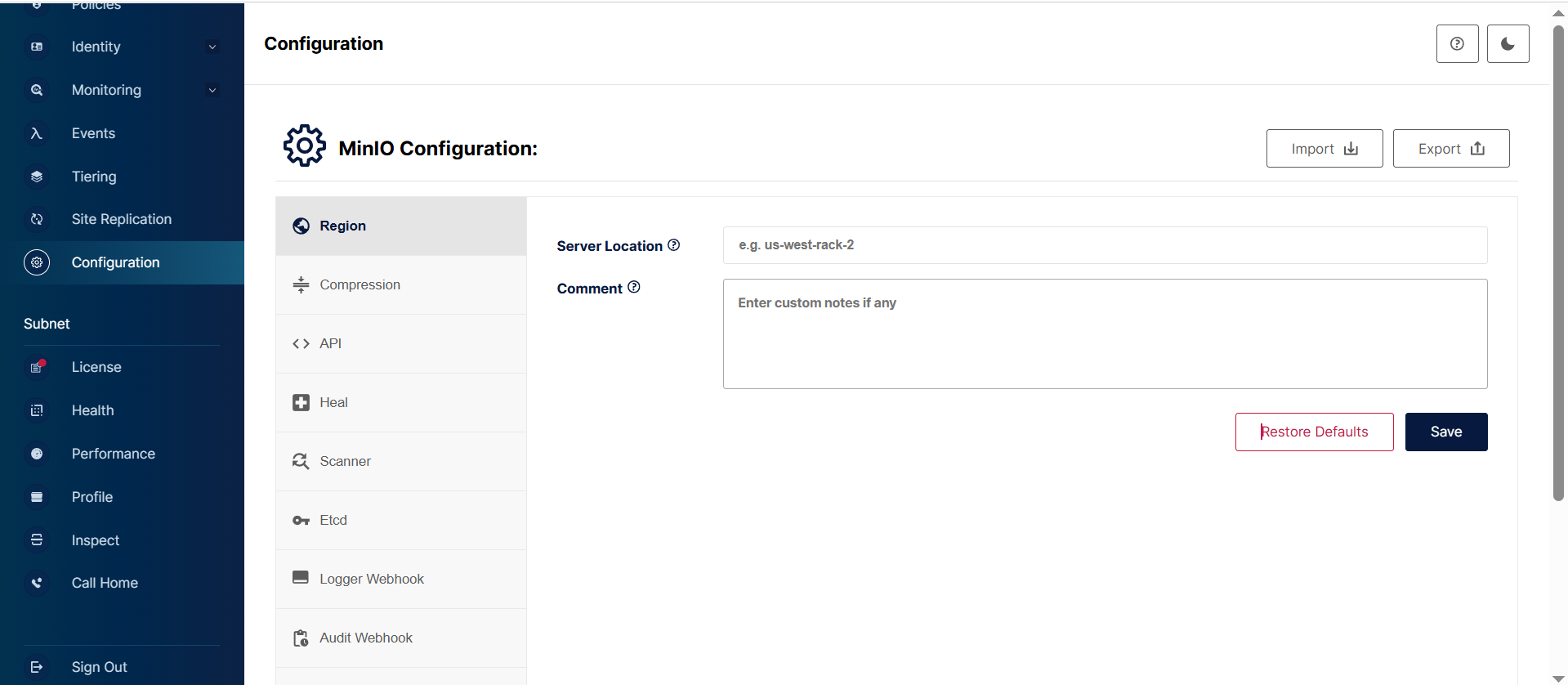Click the Inspect icon in sidebar
This screenshot has width=1568, height=685.
coord(37,539)
